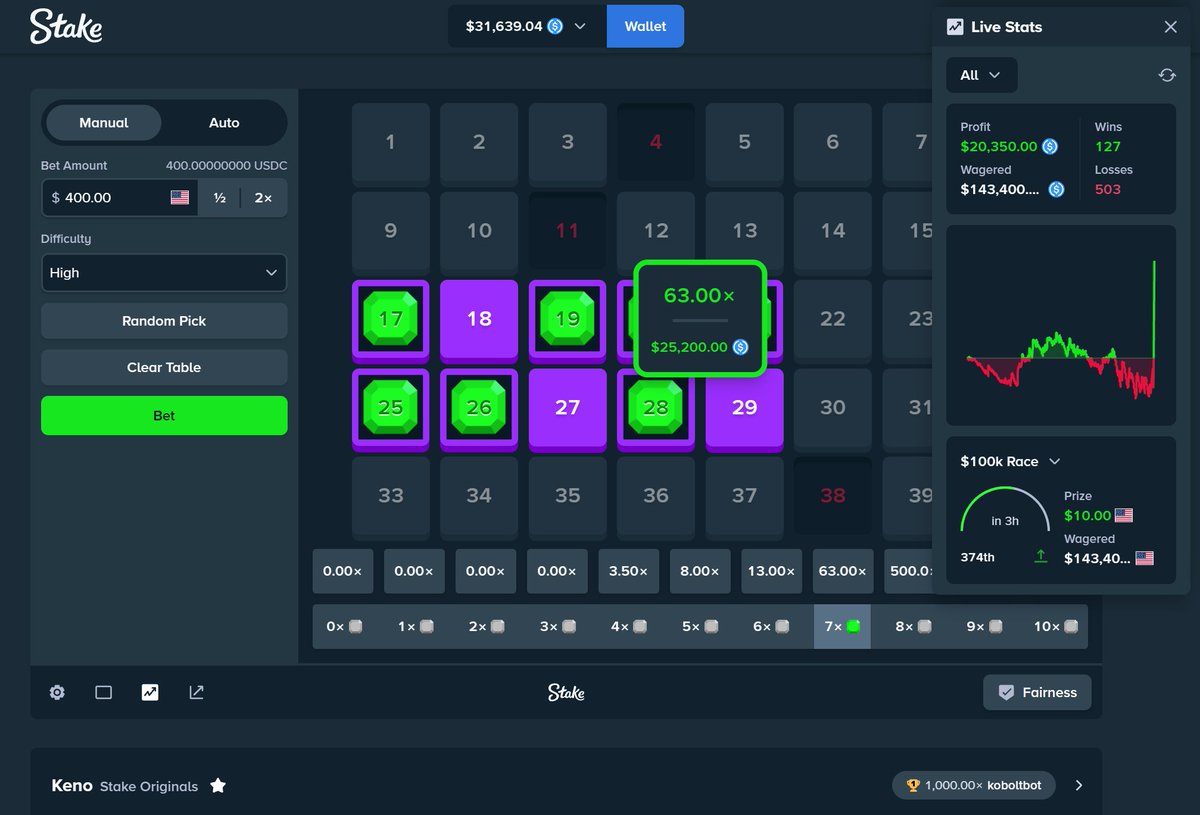Click the Stake Originals label
The height and width of the screenshot is (815, 1200).
149,786
